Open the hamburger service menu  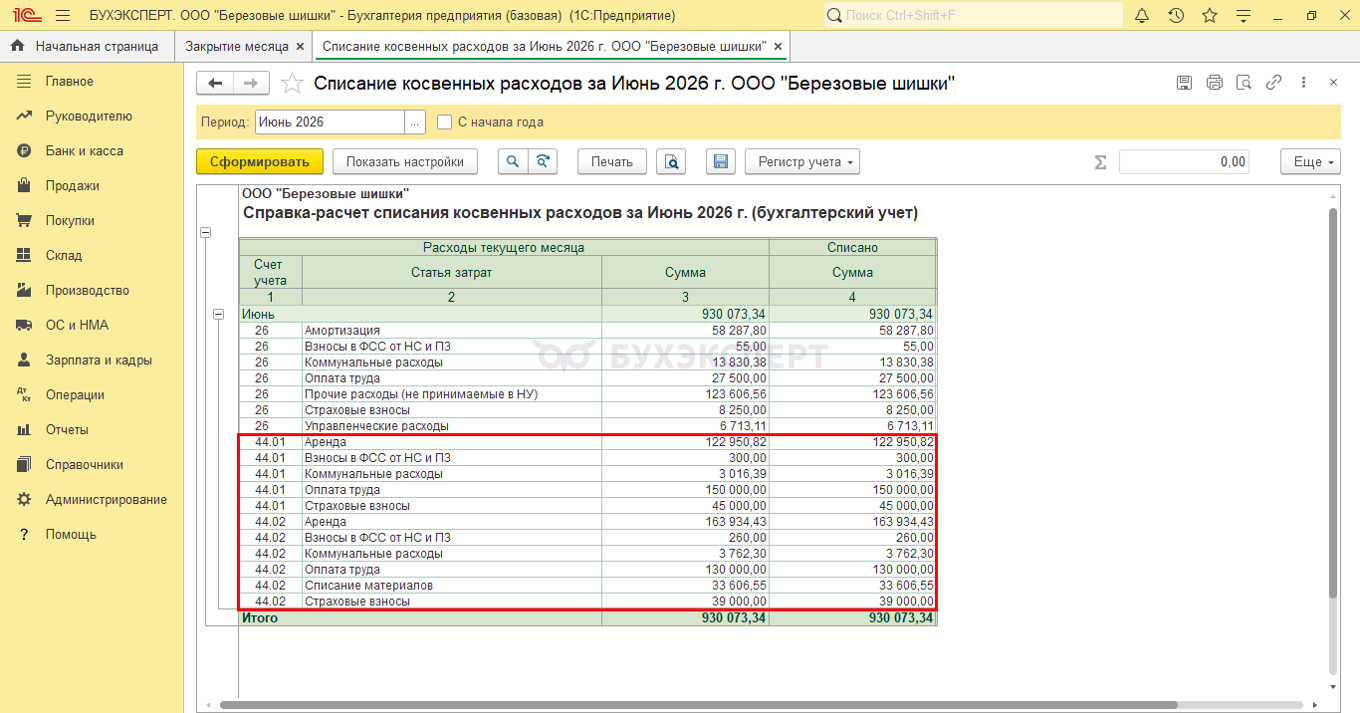pyautogui.click(x=63, y=15)
